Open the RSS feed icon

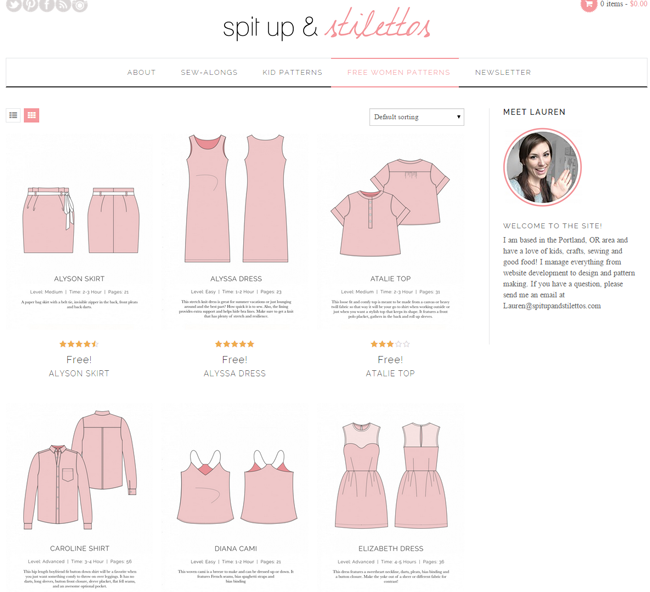[x=63, y=4]
